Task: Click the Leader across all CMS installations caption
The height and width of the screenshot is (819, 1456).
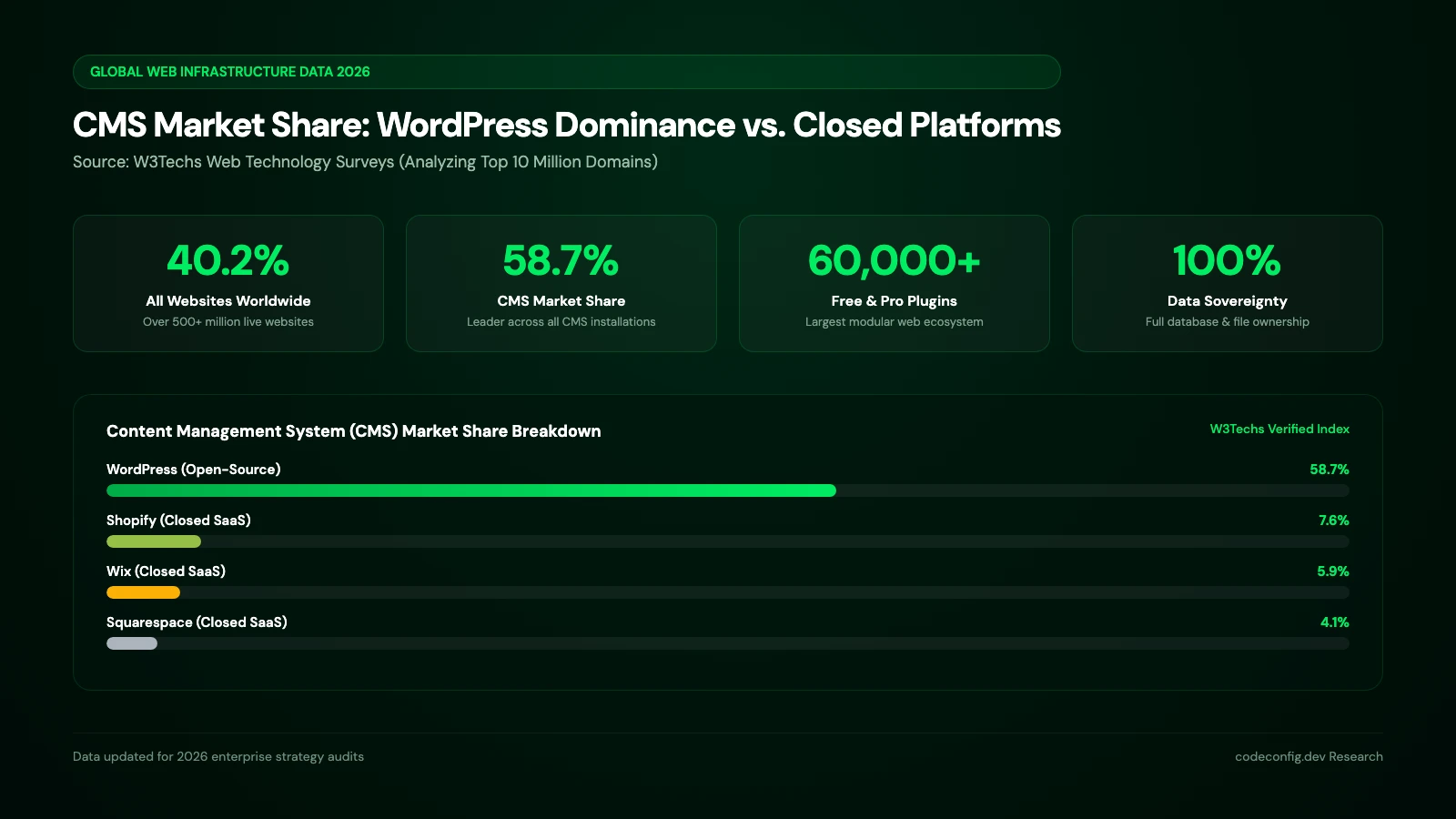Action: [x=561, y=322]
